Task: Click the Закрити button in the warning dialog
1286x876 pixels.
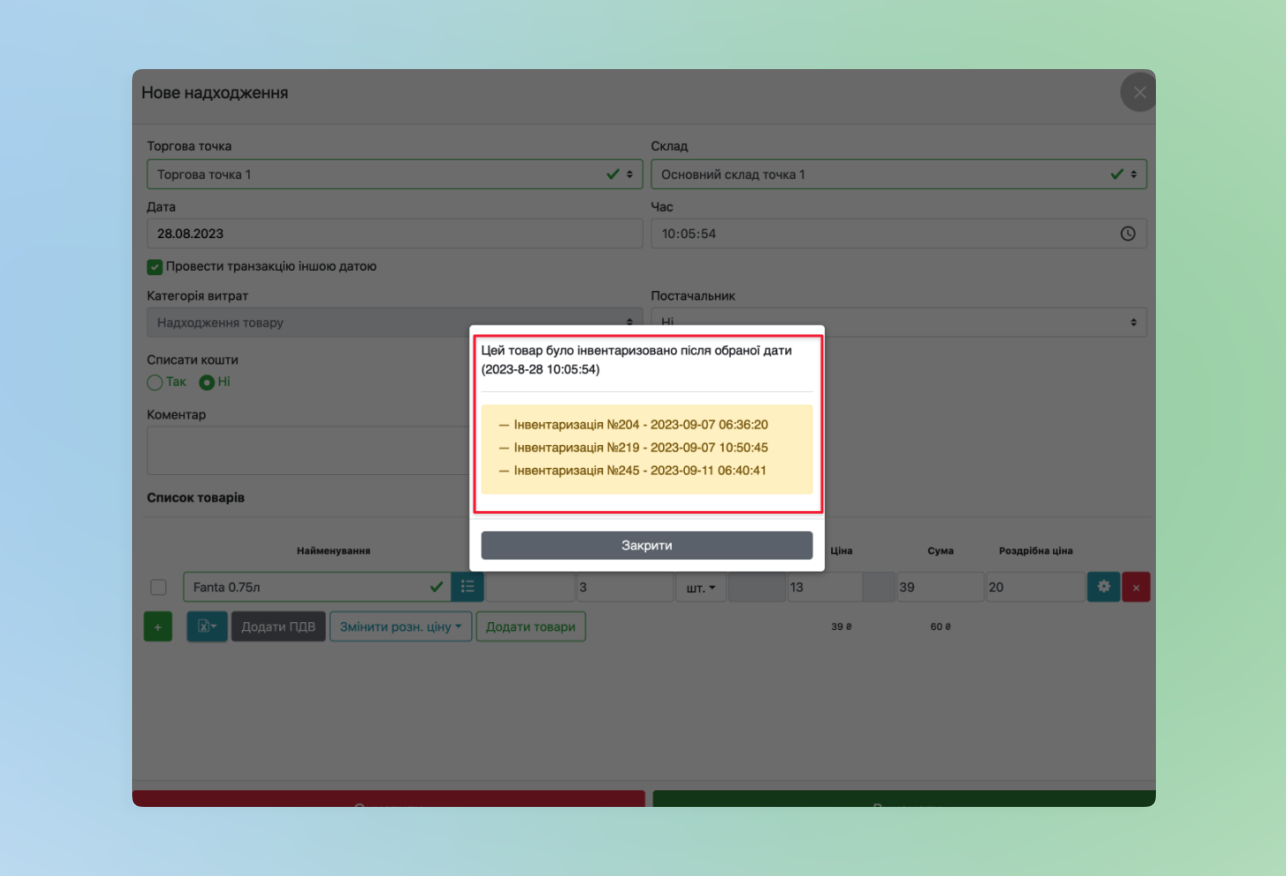Action: coord(646,545)
